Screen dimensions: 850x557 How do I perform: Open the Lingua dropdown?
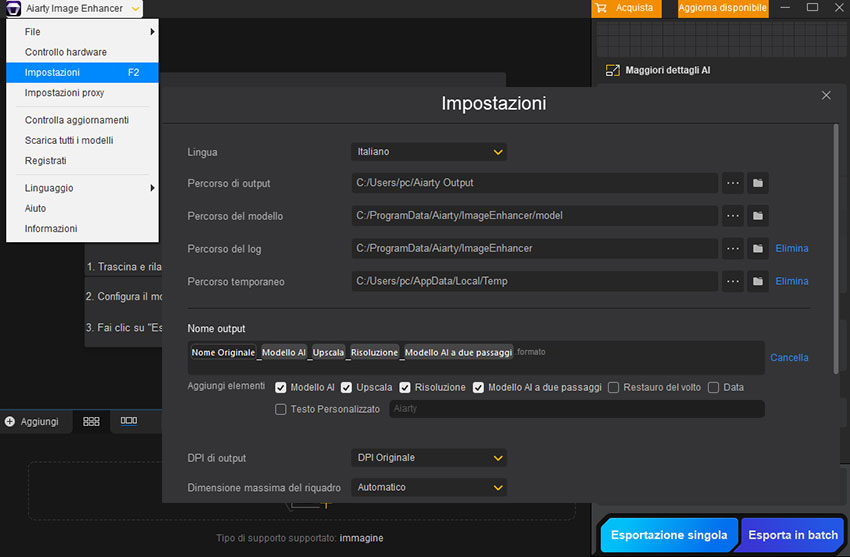[429, 152]
